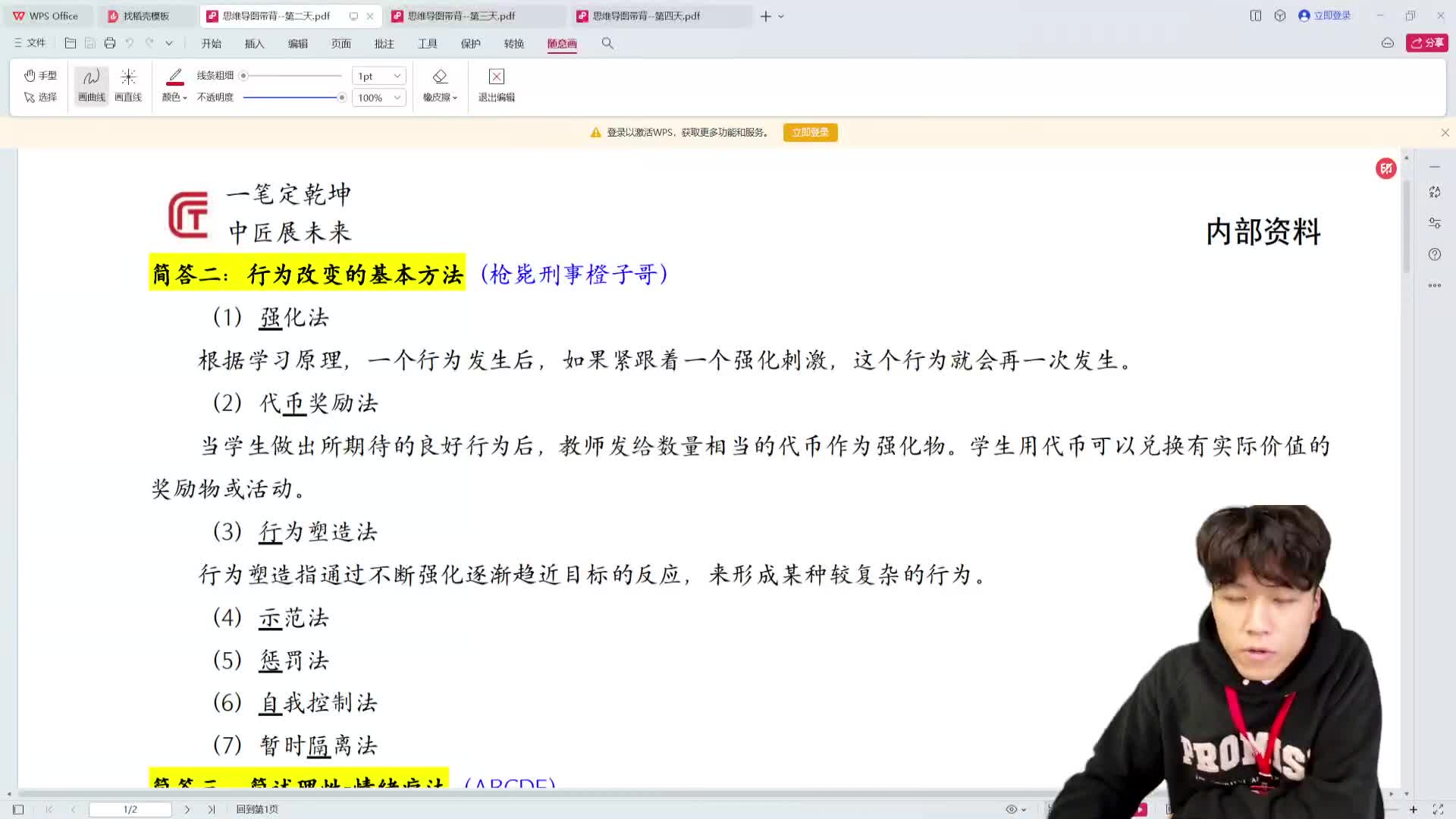Click the page number input showing 1/2
1456x819 pixels.
pyautogui.click(x=130, y=809)
